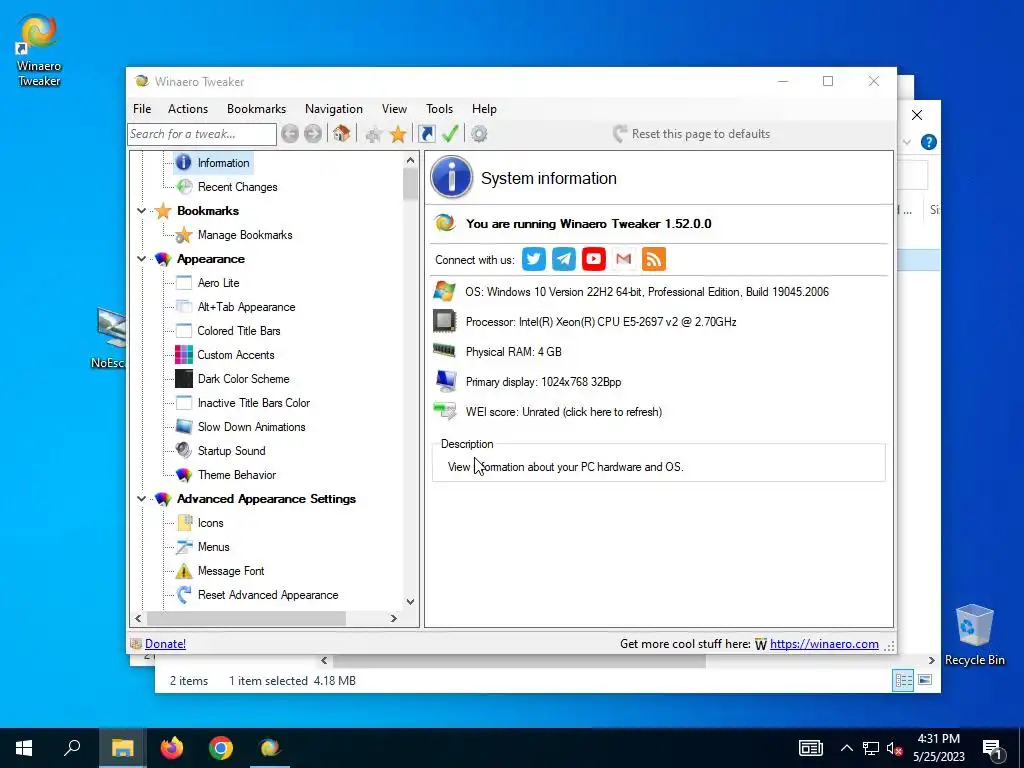
Task: Open the Telegram social link icon
Action: [564, 259]
